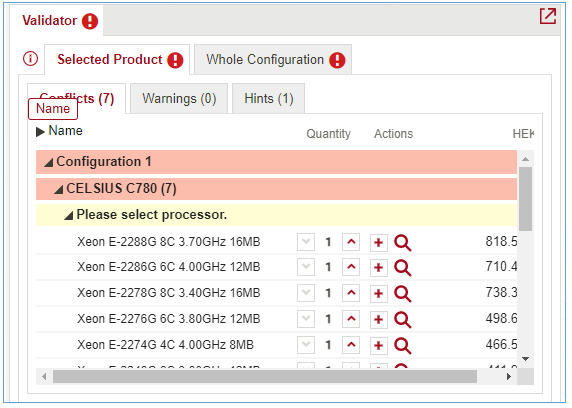Decrease quantity for Xeon E-2274G
The height and width of the screenshot is (408, 572).
point(306,345)
